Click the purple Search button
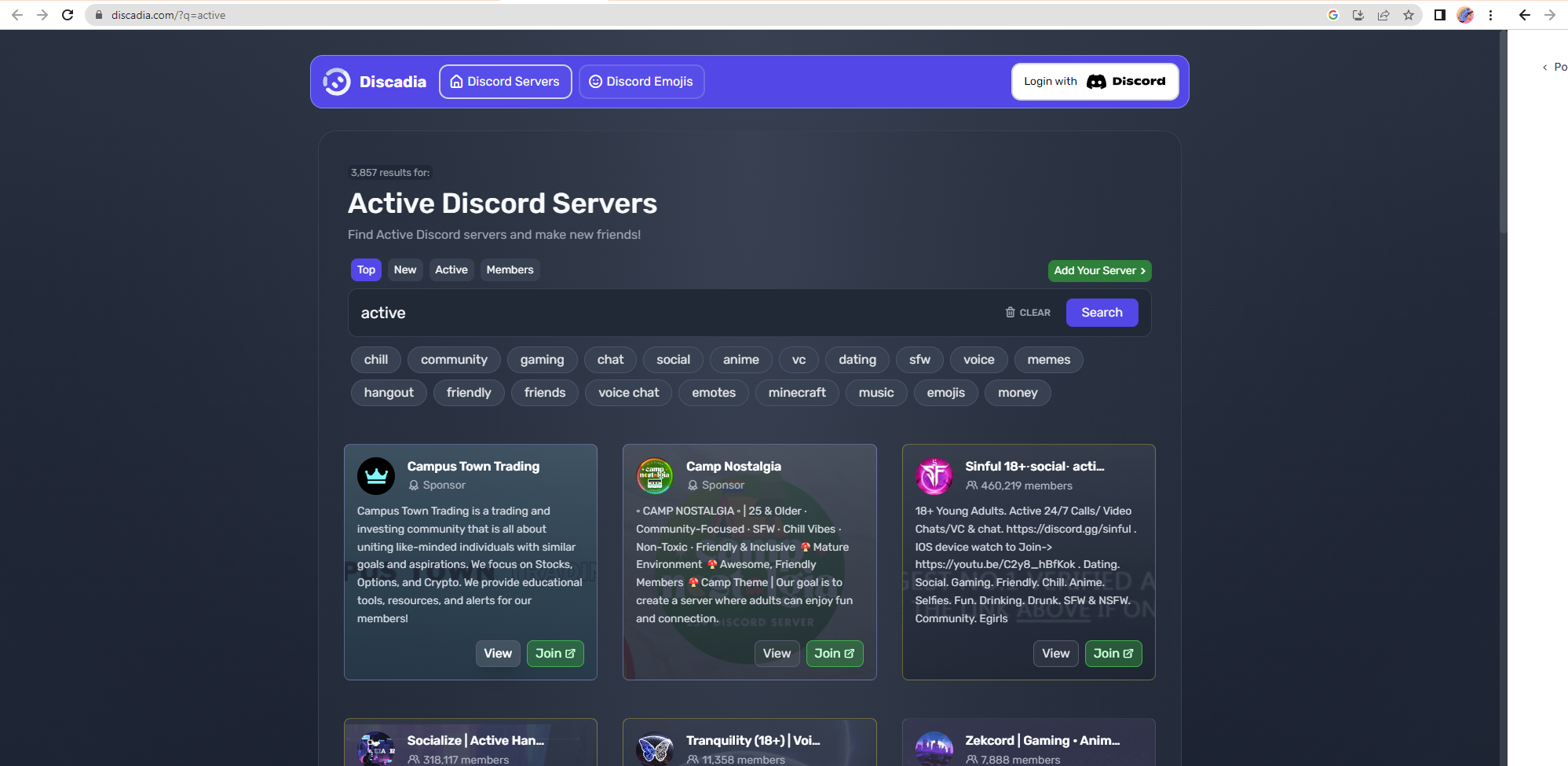The width and height of the screenshot is (1568, 766). coord(1102,313)
